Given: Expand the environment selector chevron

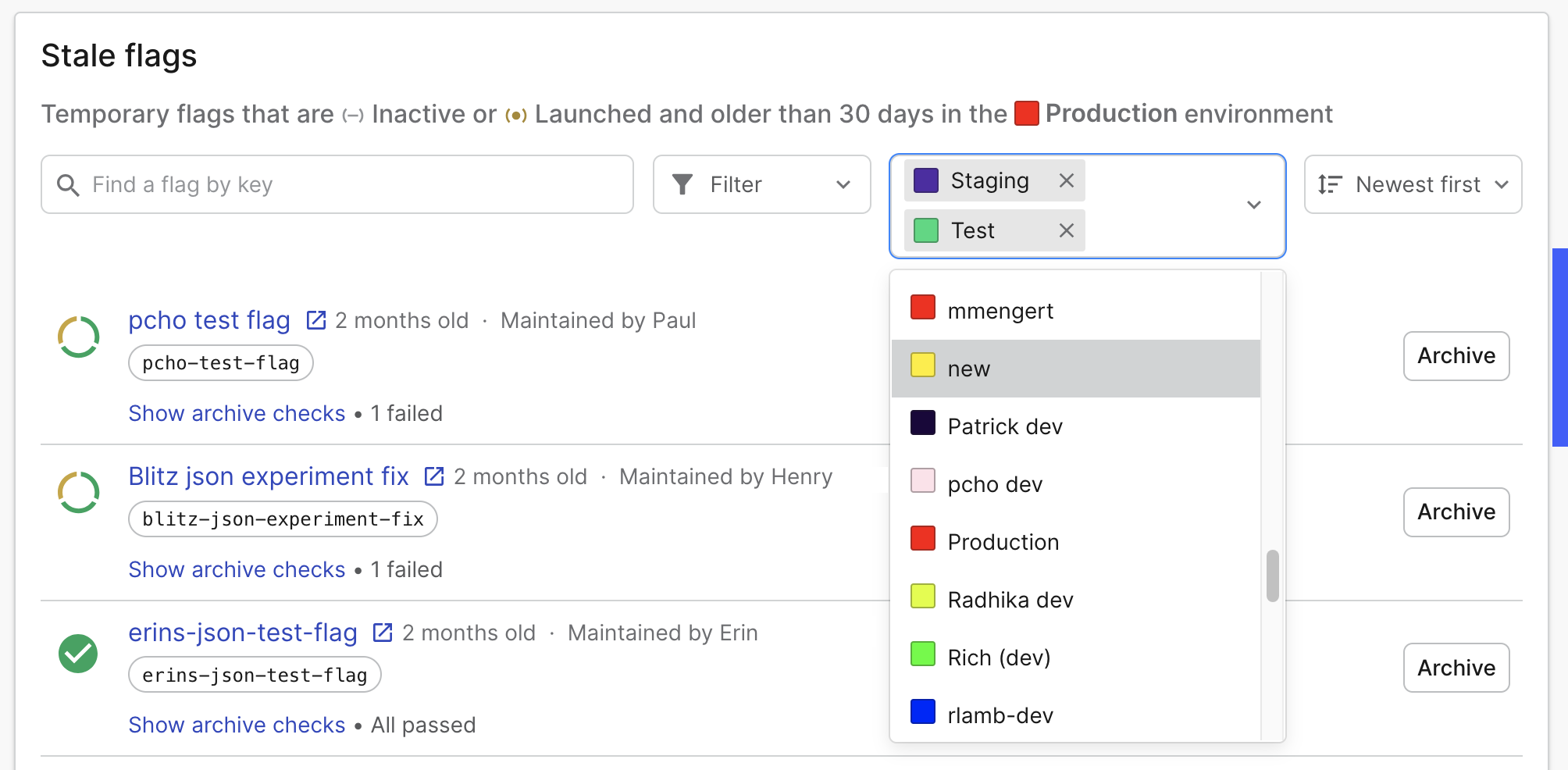Looking at the screenshot, I should 1254,205.
